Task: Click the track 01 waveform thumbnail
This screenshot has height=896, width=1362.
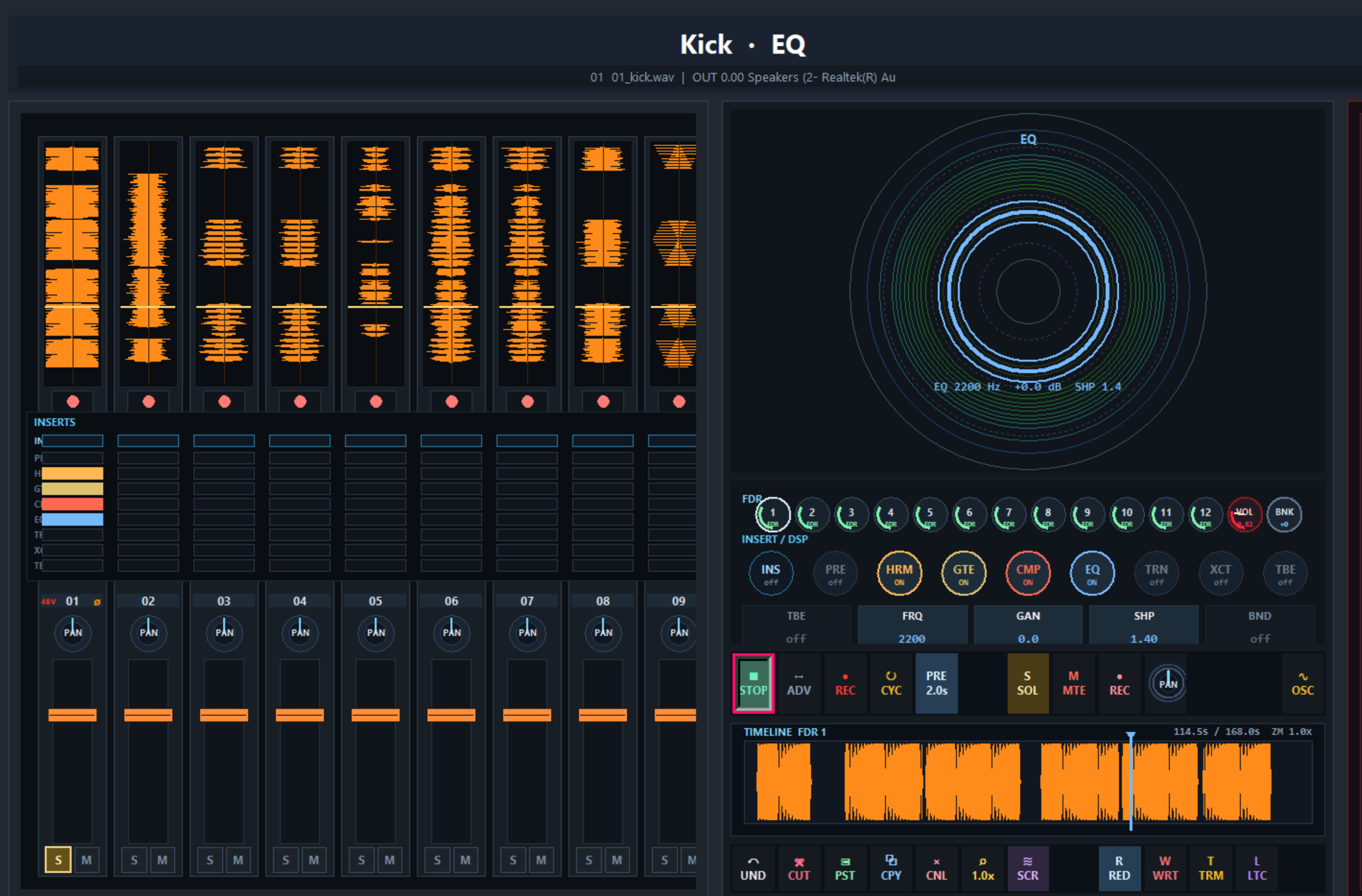Action: pyautogui.click(x=72, y=263)
